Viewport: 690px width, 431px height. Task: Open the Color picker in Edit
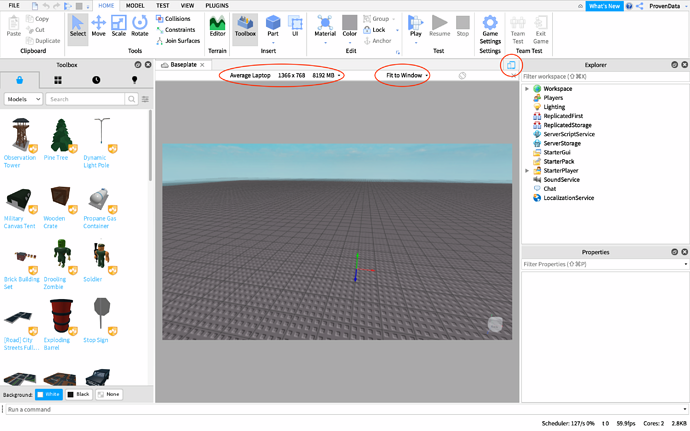[x=349, y=26]
